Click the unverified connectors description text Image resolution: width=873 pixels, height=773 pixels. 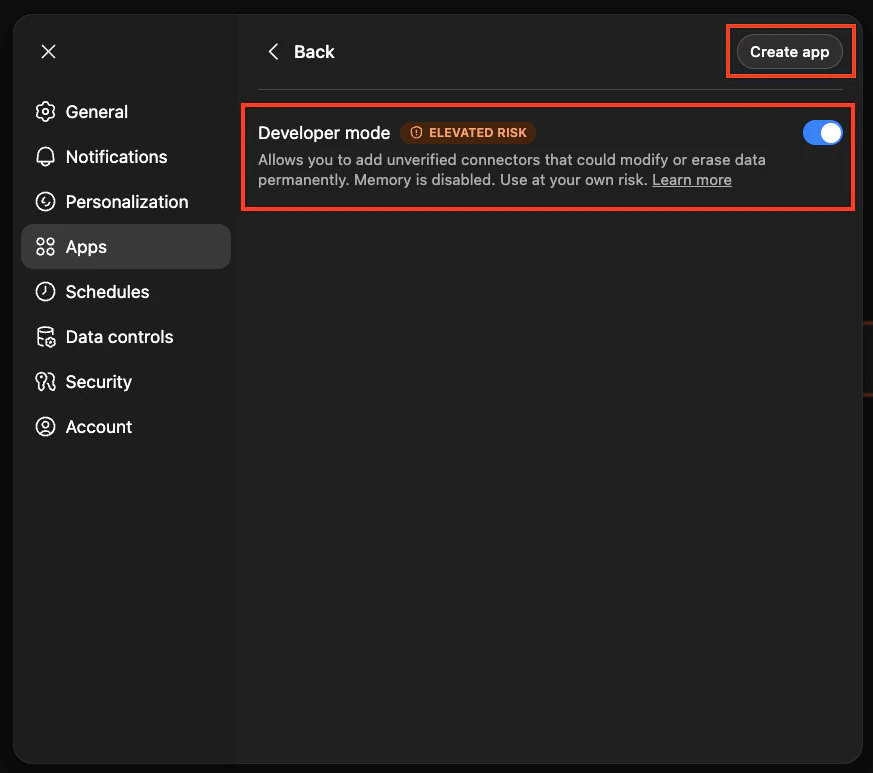[512, 170]
